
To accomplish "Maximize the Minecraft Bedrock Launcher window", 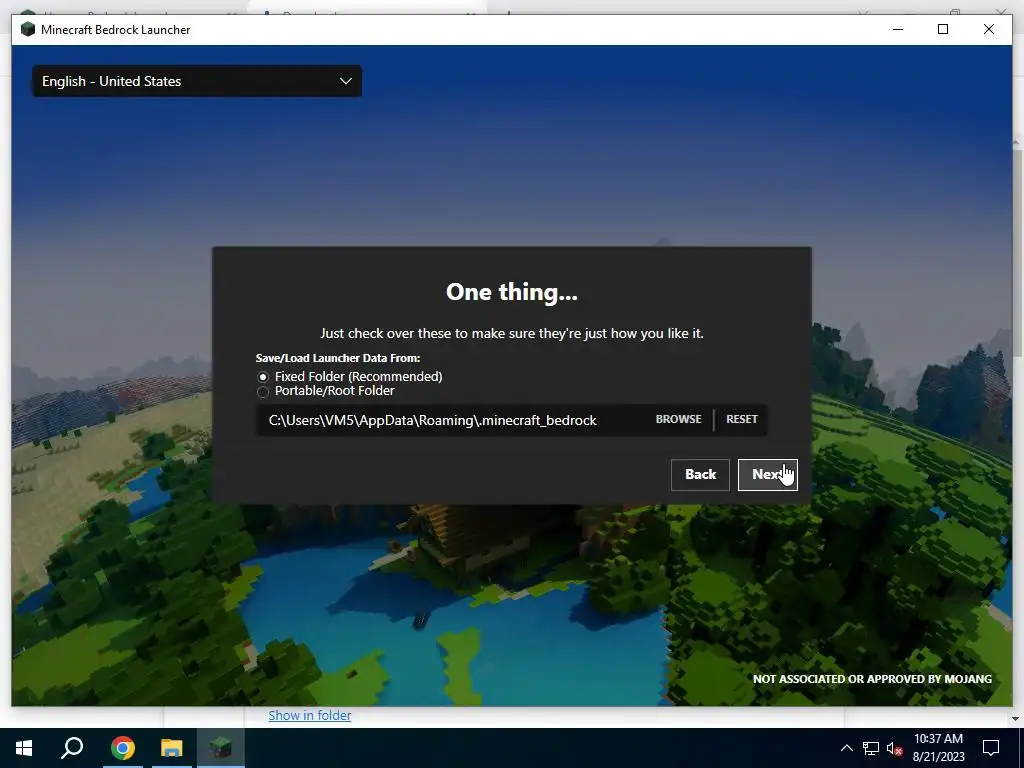I will pyautogui.click(x=943, y=29).
